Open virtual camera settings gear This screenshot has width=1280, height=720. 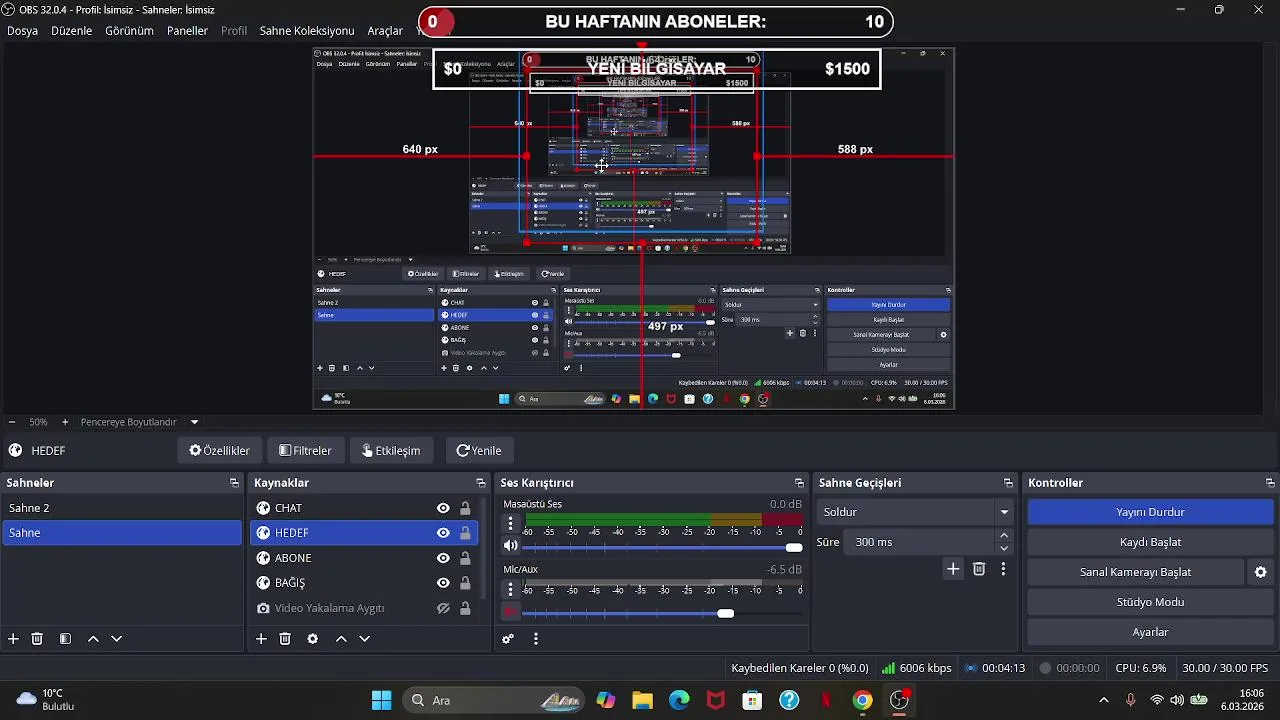(x=1260, y=572)
